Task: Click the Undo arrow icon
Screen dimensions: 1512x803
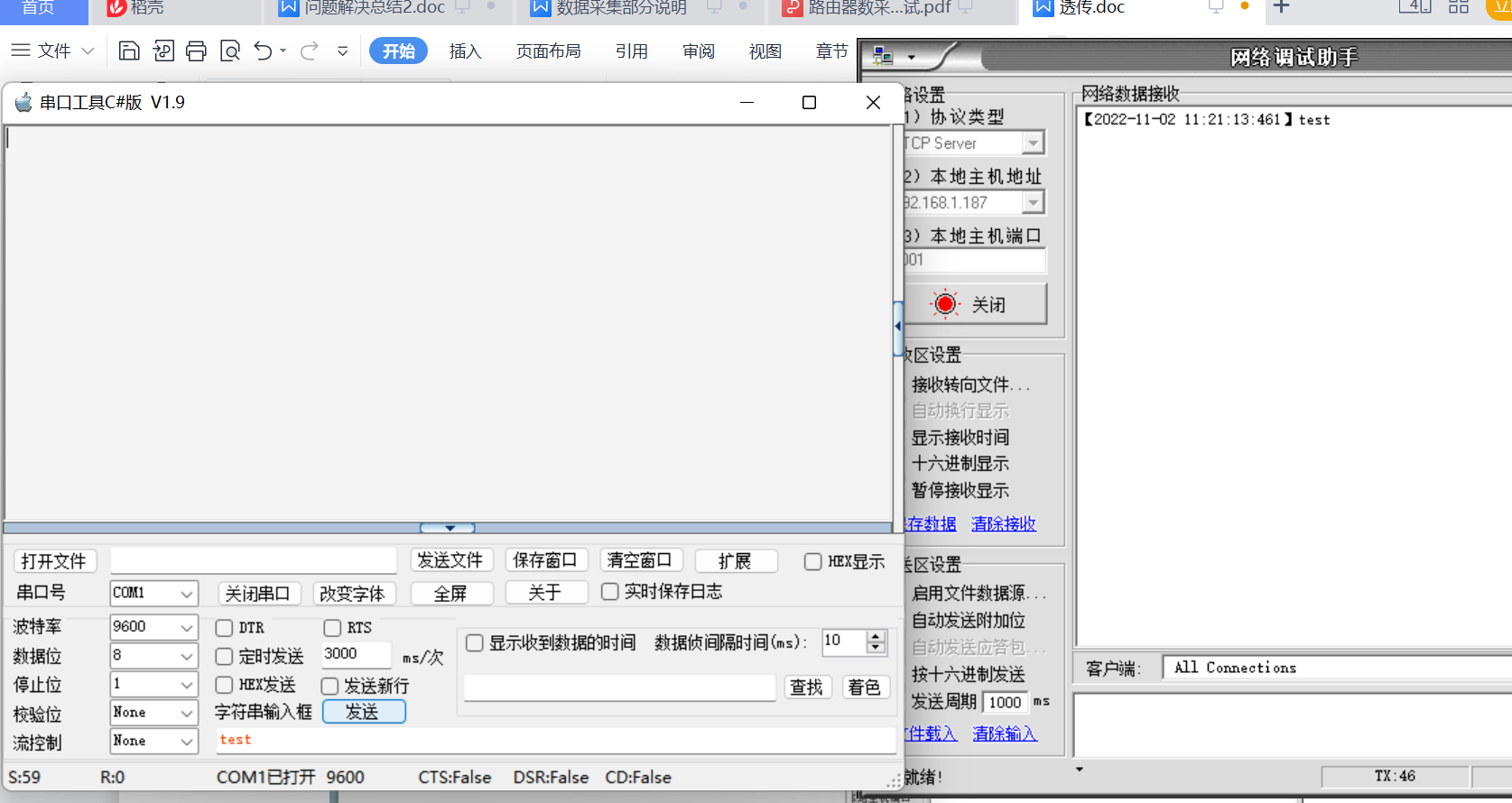Action: (263, 51)
